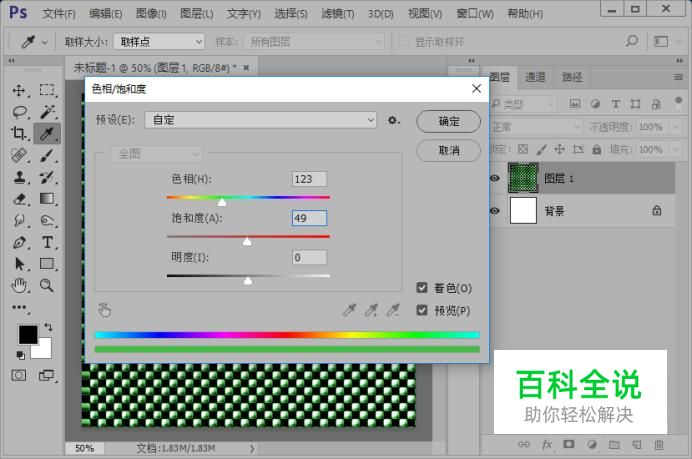
Task: Select the Rectangular Marquee tool
Action: tap(47, 90)
